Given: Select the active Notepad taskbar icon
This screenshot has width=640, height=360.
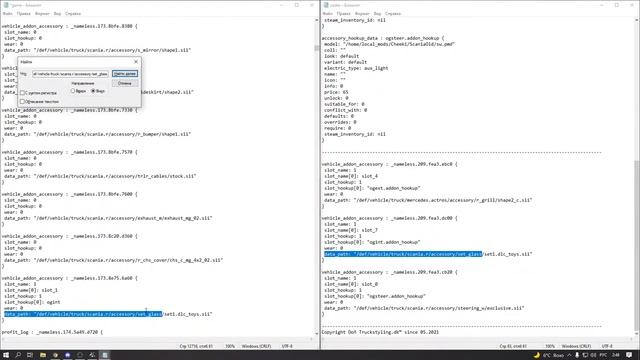Looking at the screenshot, I should pyautogui.click(x=105, y=355).
